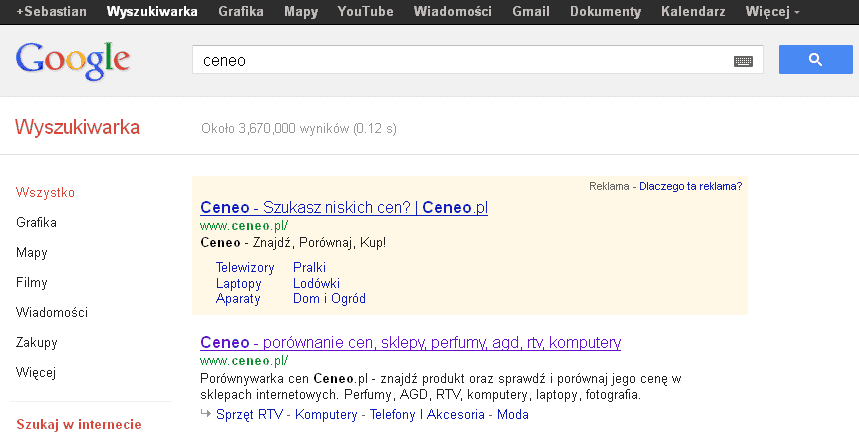Go to Gmail in the top bar
This screenshot has width=859, height=436.
pos(530,12)
